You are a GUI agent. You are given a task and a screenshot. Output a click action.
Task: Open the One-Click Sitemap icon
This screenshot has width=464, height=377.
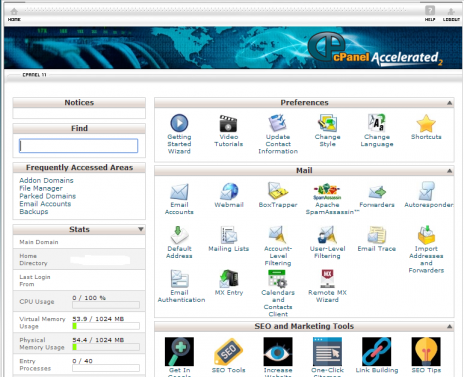327,351
